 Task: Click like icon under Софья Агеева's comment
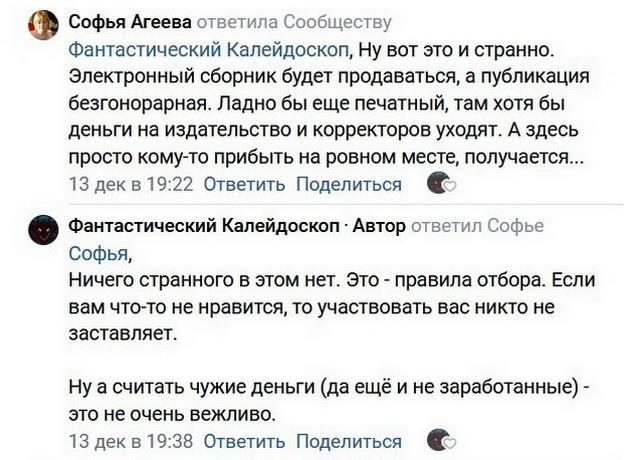click(x=441, y=184)
